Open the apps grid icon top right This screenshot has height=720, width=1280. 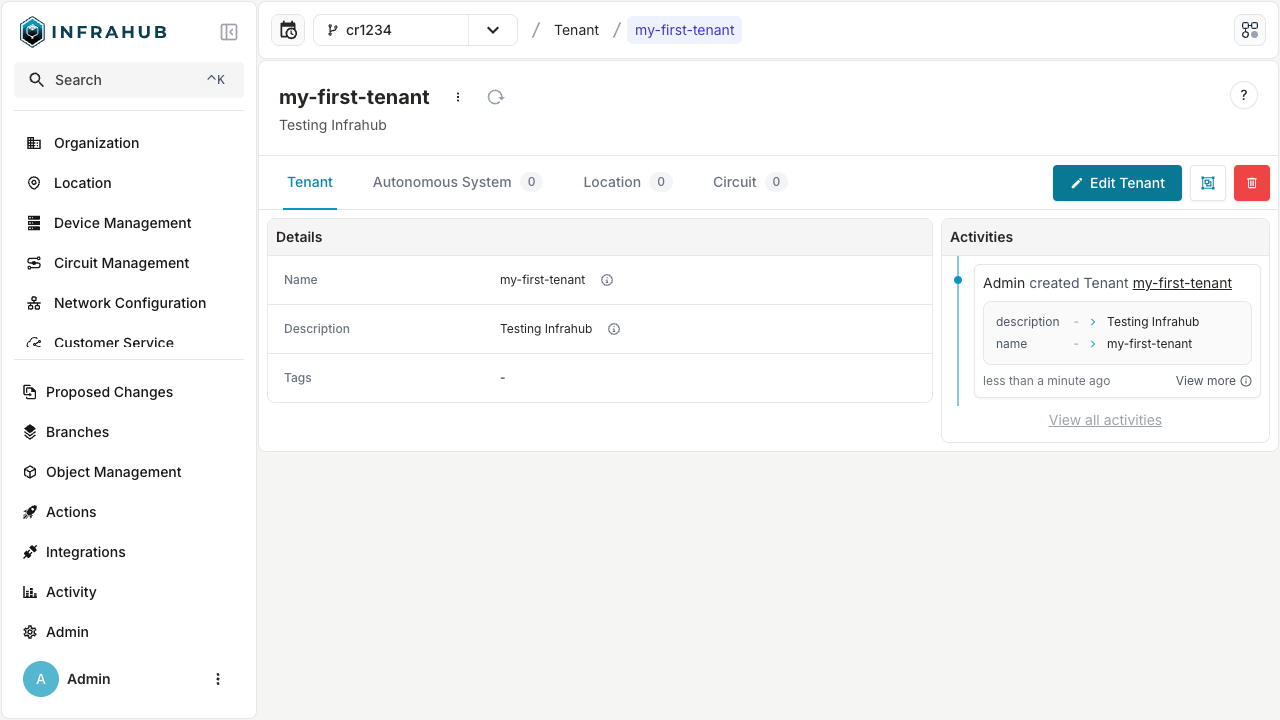[1249, 29]
